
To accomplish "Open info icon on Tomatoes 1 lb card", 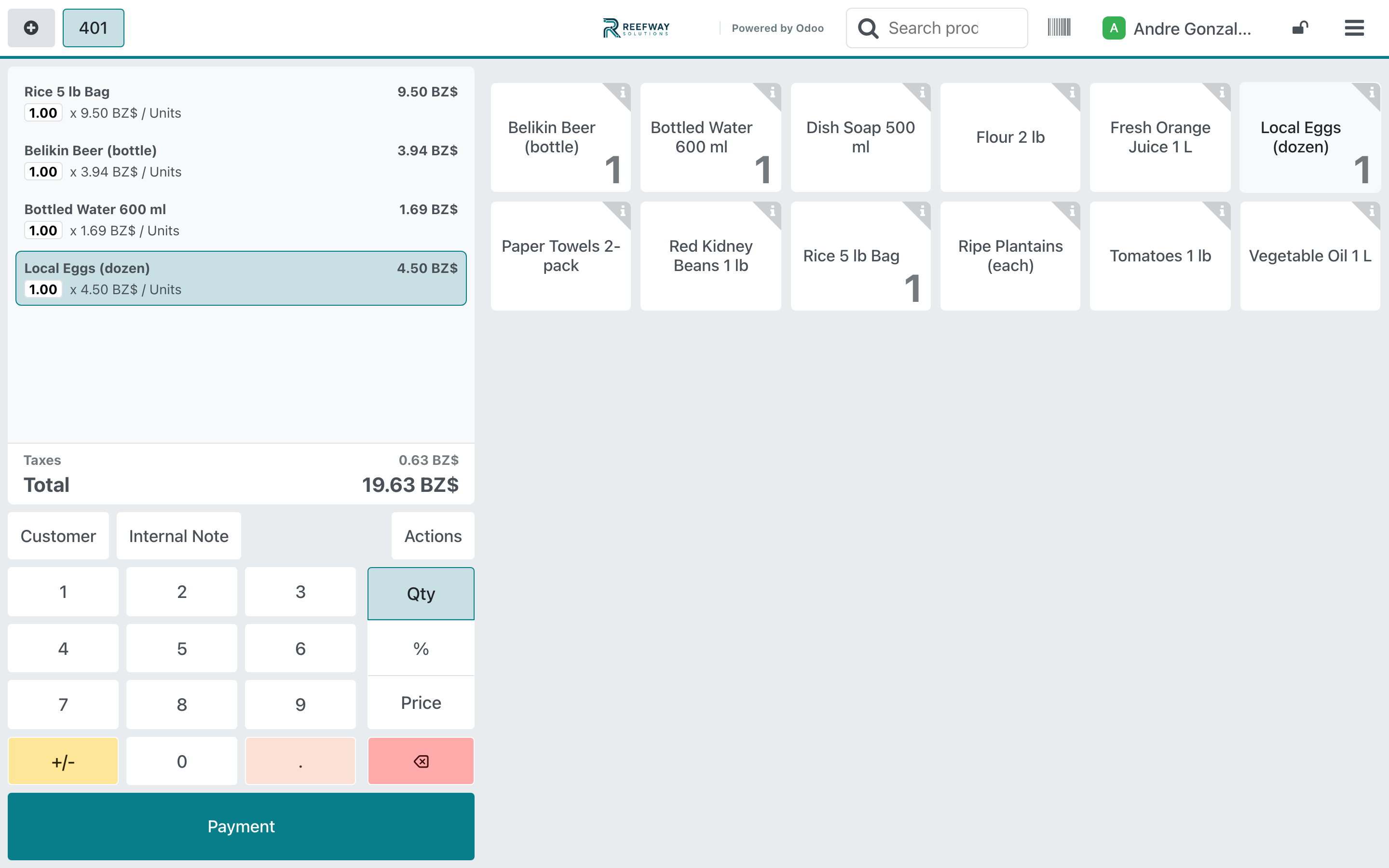I will [x=1221, y=211].
